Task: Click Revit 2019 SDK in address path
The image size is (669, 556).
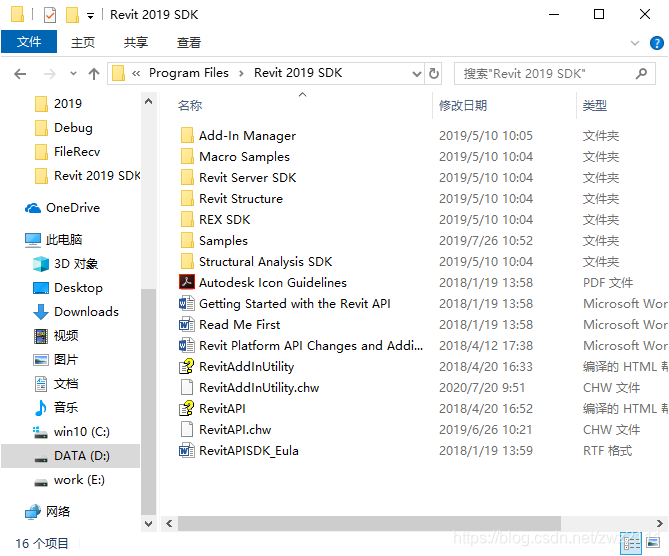Action: (x=298, y=73)
